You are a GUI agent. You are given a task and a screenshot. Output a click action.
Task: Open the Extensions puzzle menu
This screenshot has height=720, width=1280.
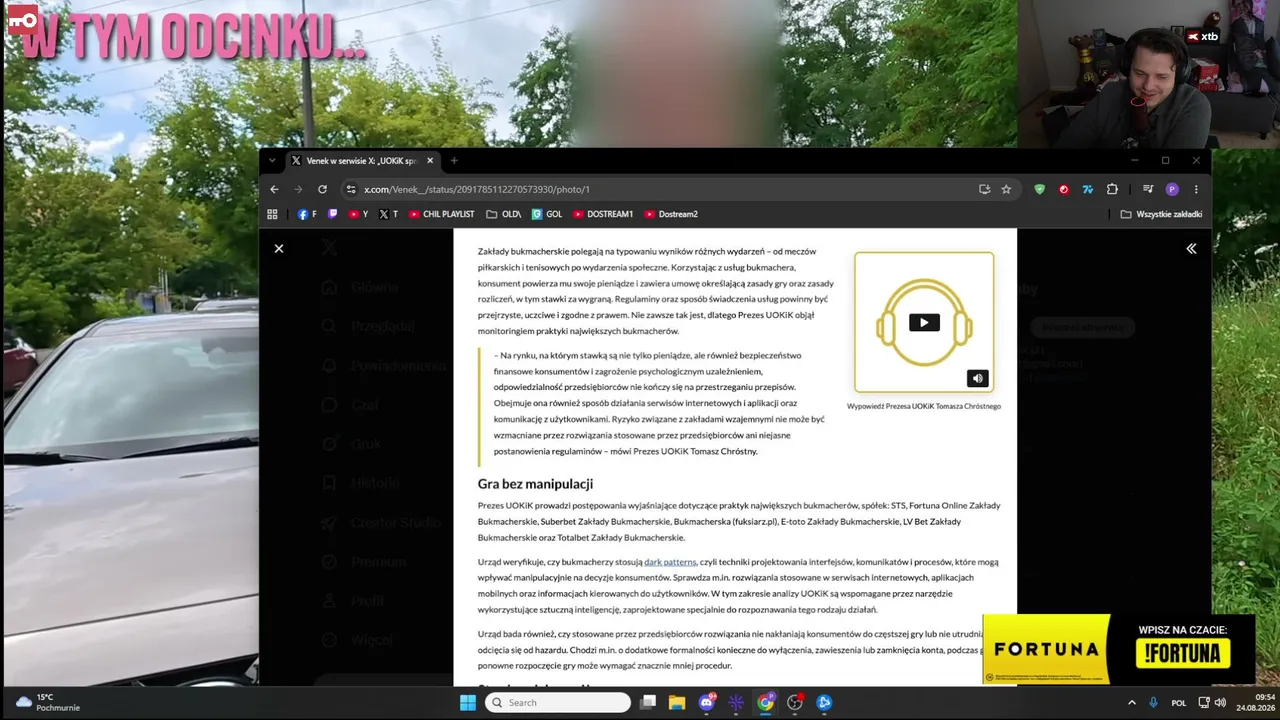1112,189
